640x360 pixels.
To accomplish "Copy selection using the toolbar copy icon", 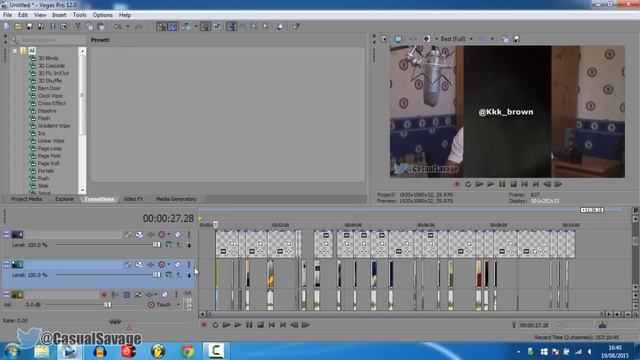I will pyautogui.click(x=89, y=27).
